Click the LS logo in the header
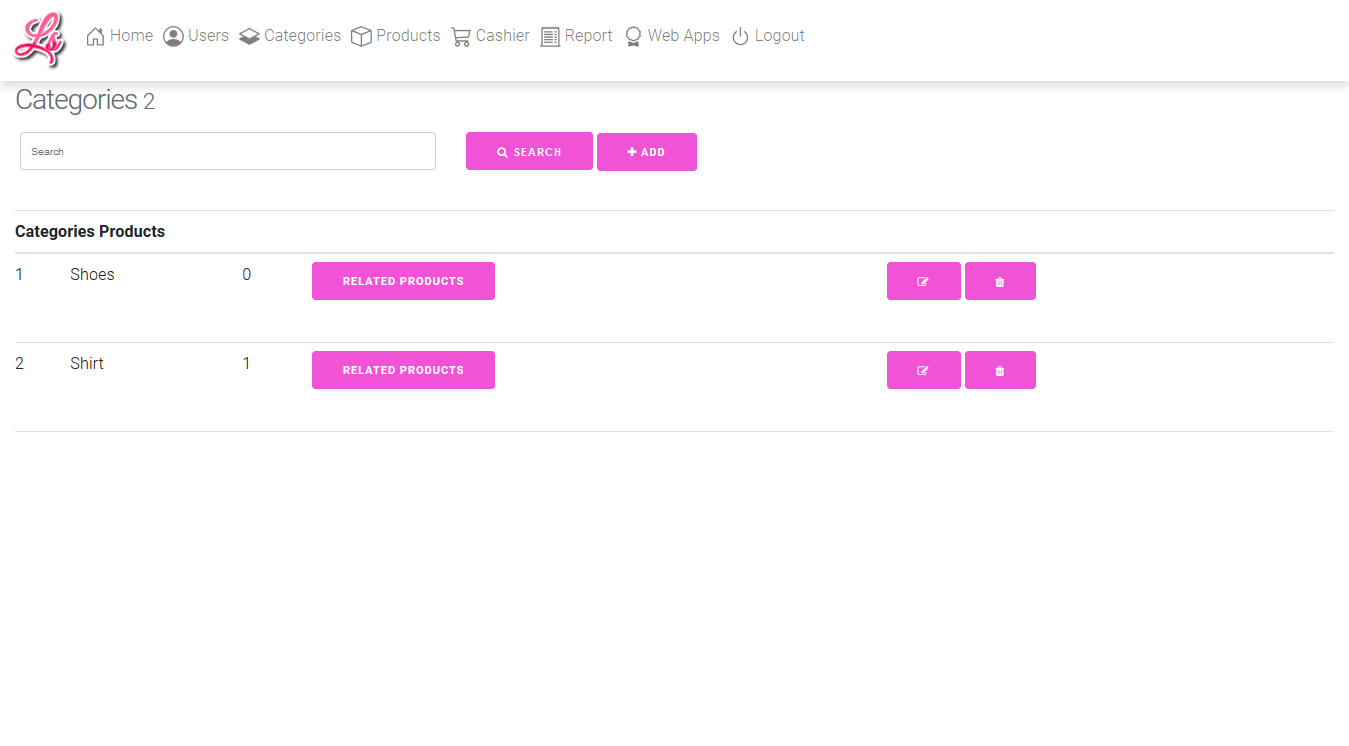1349x746 pixels. pos(40,39)
